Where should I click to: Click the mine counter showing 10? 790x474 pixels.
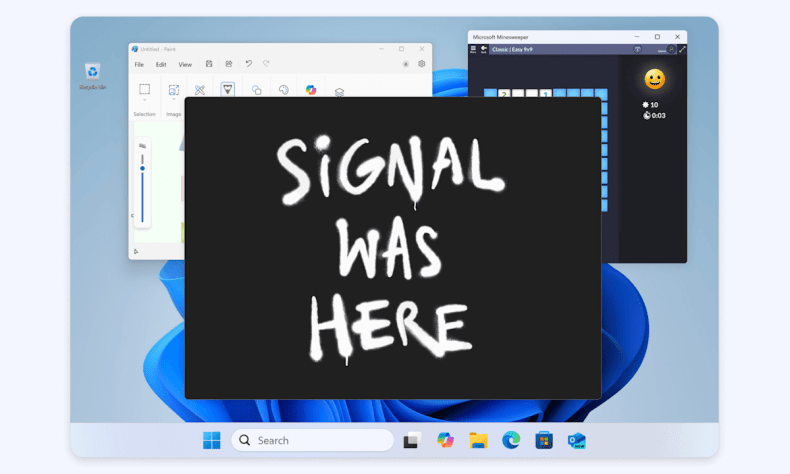pos(650,105)
